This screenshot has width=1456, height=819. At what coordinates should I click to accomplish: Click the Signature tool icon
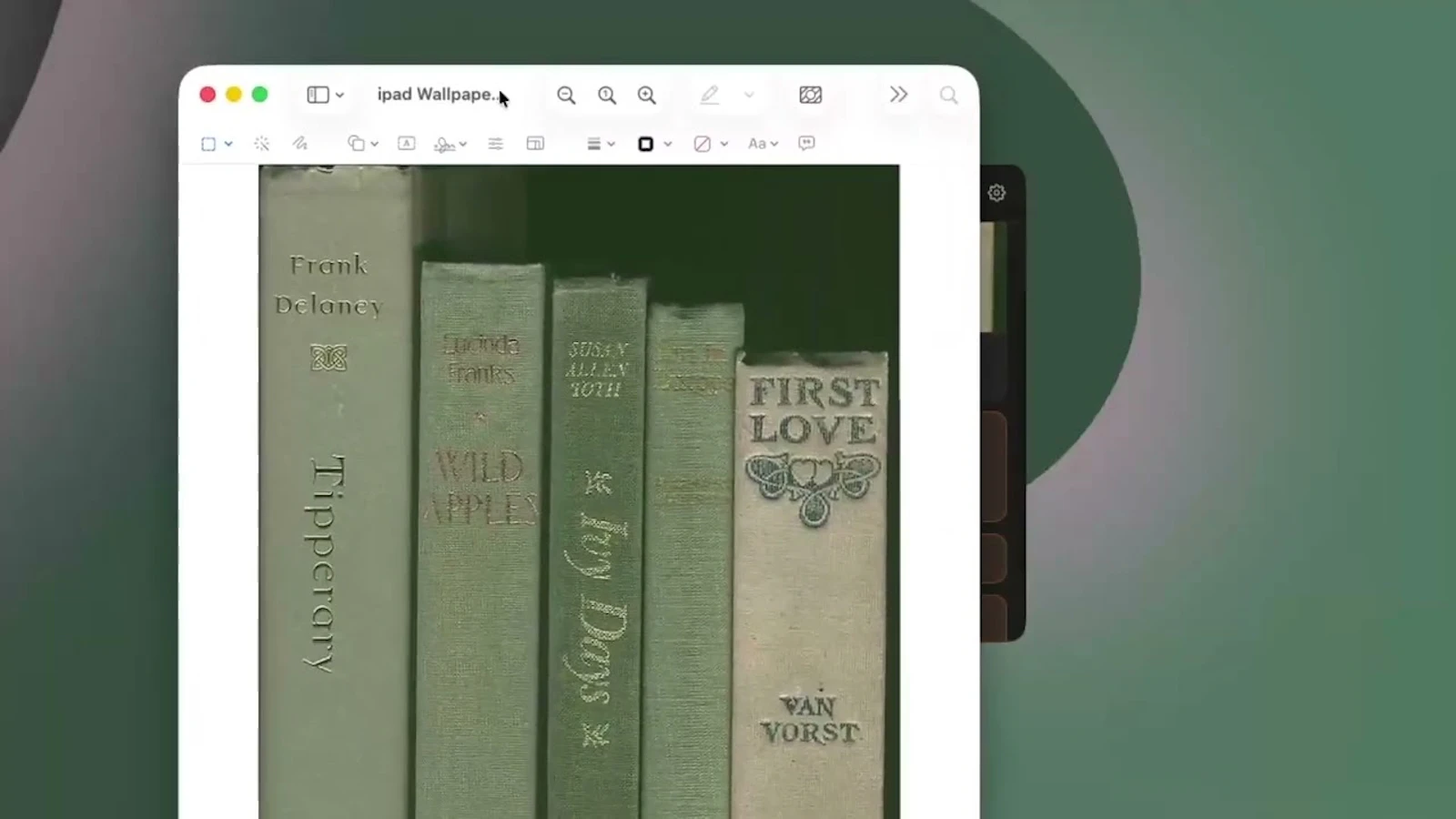click(x=444, y=144)
